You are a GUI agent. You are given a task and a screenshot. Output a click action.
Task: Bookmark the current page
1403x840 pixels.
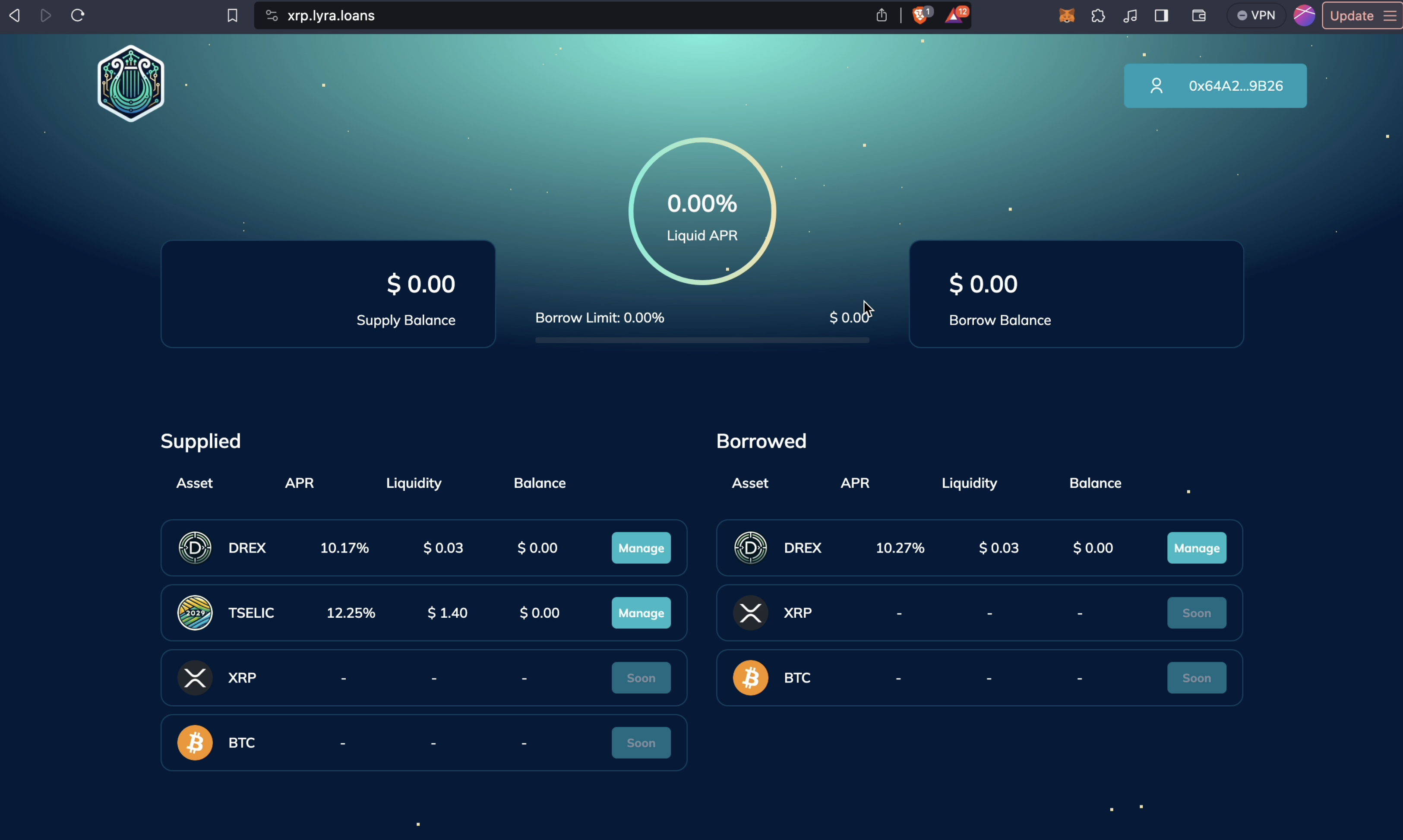[x=232, y=15]
